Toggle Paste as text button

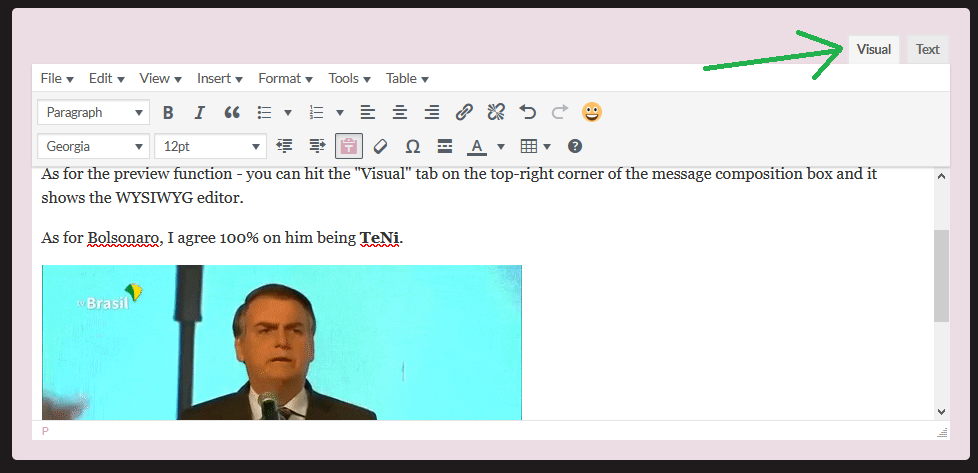pyautogui.click(x=349, y=147)
